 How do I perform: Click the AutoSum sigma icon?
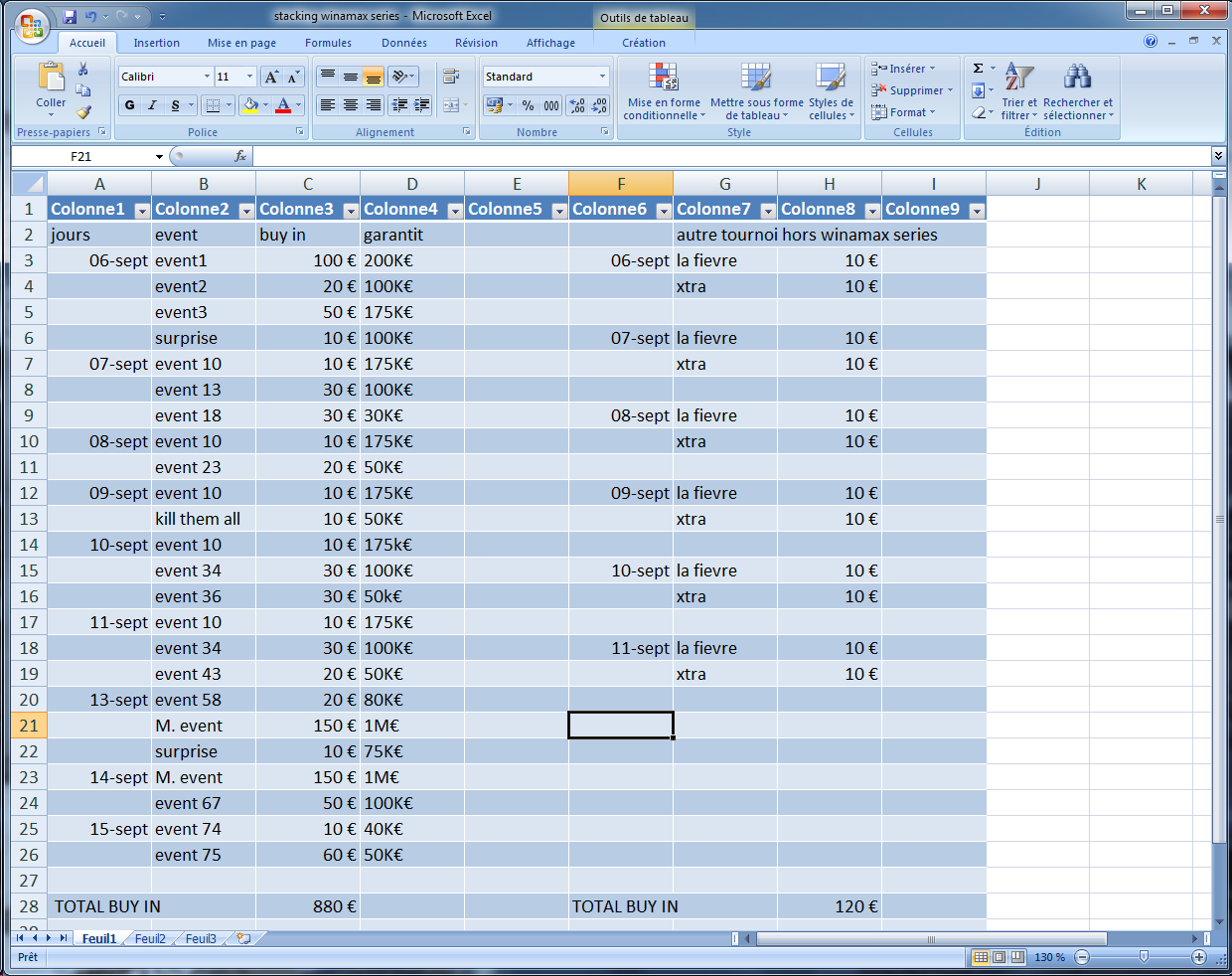tap(979, 69)
